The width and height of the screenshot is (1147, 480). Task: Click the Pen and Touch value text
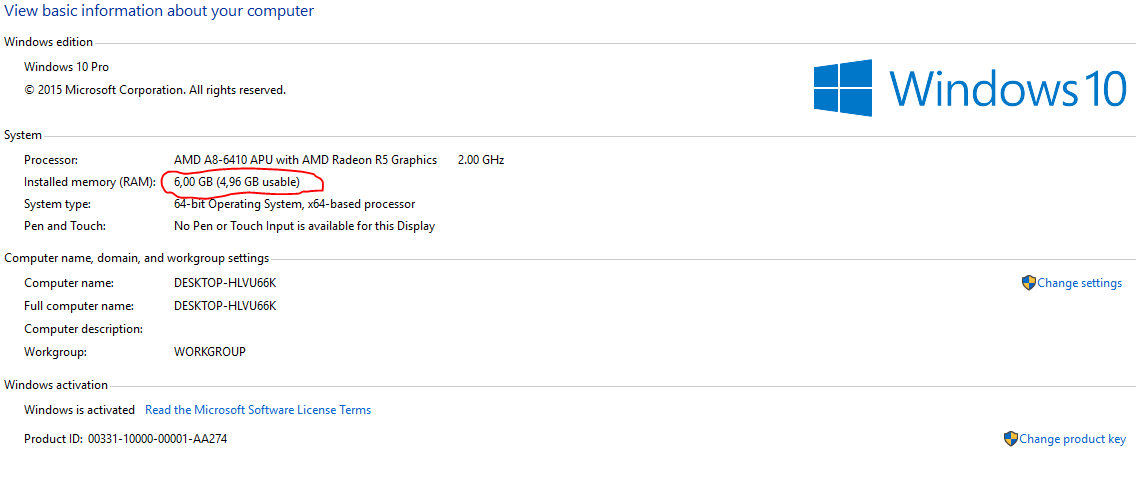304,226
